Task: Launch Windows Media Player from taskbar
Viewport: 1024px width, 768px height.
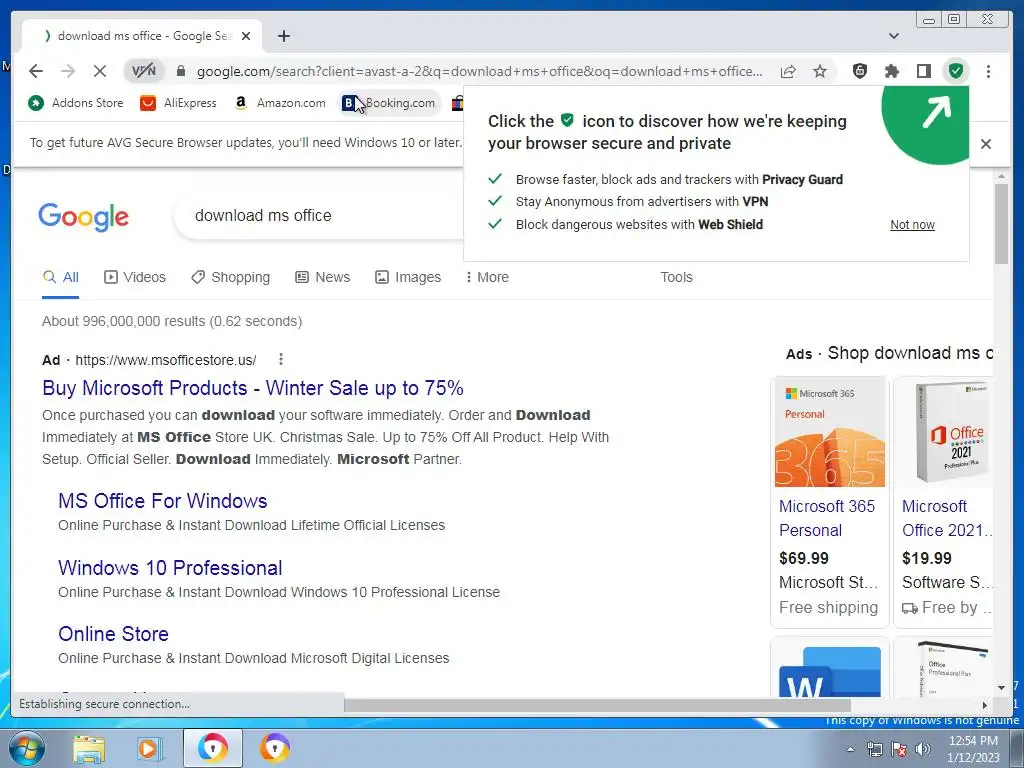Action: coord(150,749)
